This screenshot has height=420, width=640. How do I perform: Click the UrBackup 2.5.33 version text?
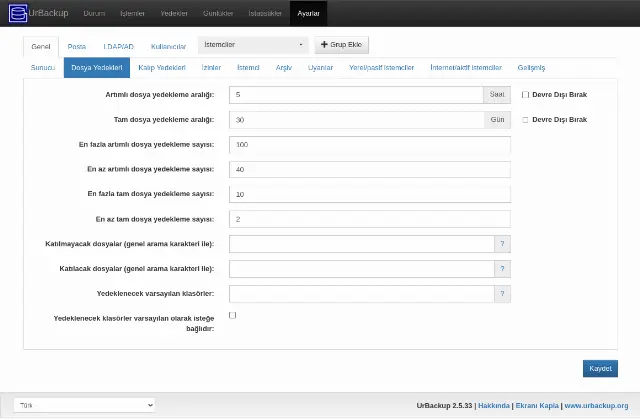pyautogui.click(x=444, y=406)
